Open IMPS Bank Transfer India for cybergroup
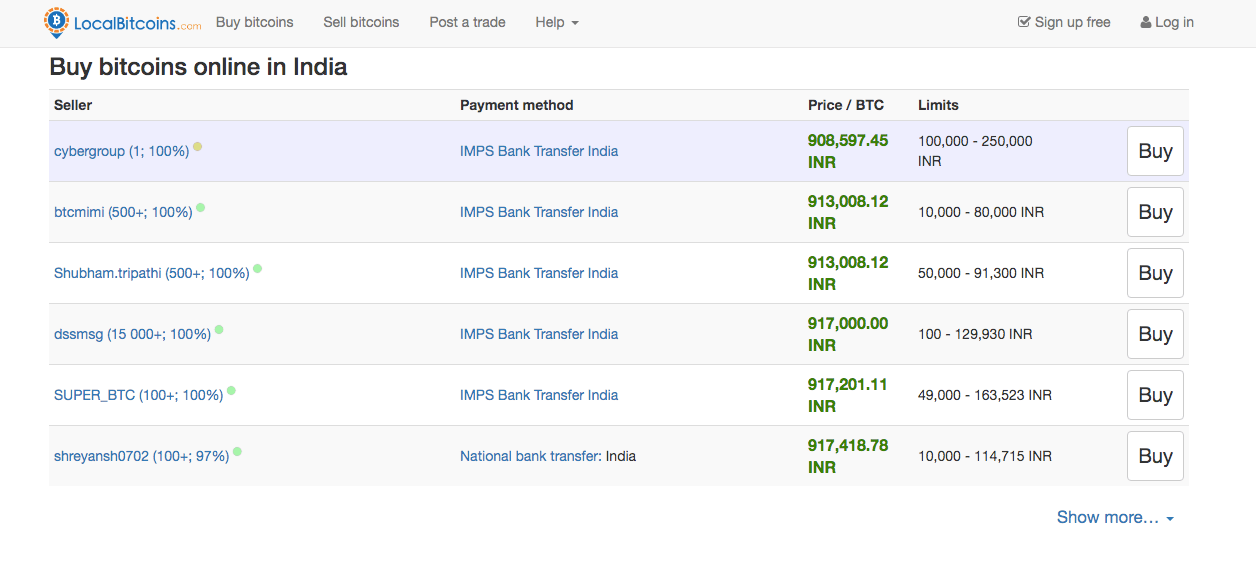 pos(539,151)
